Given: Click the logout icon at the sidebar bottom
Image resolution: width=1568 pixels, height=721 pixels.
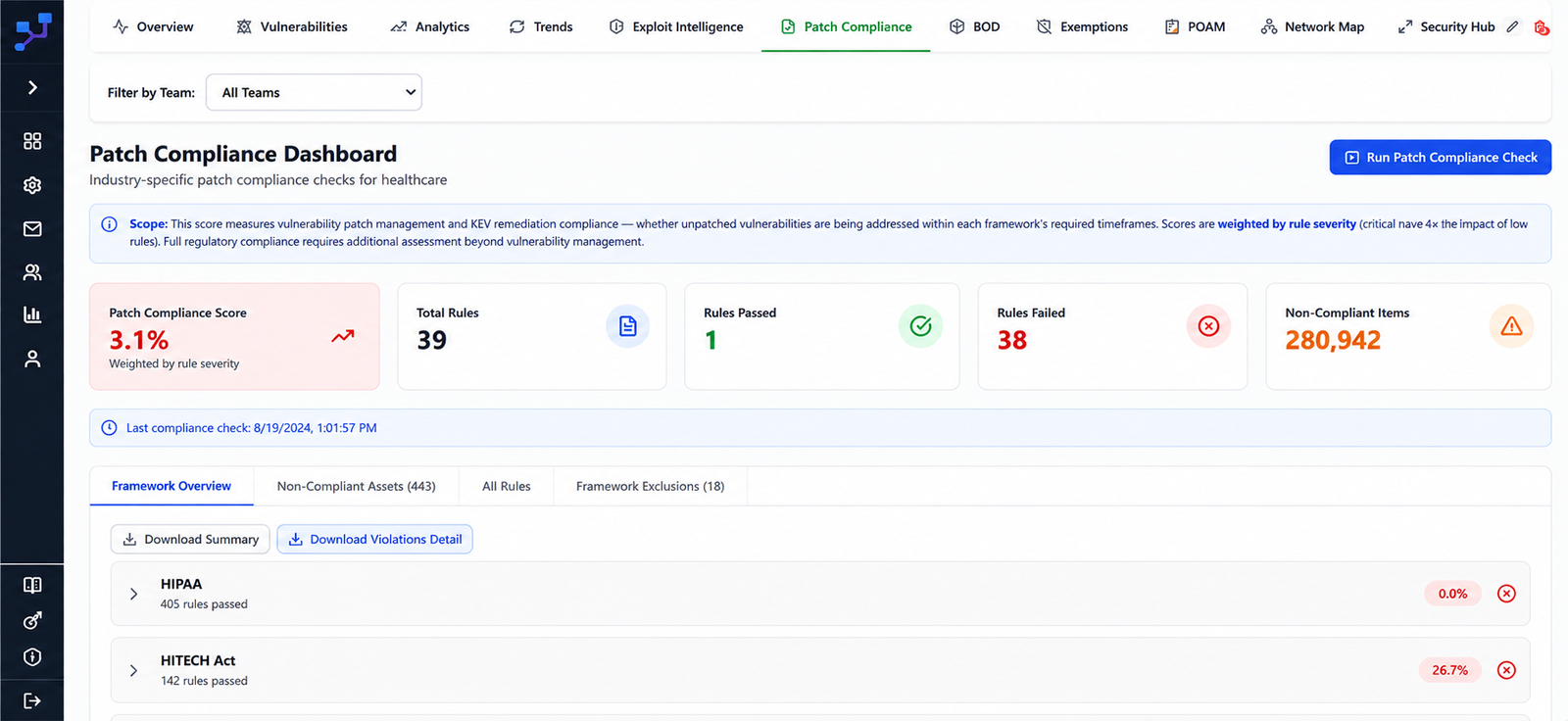Looking at the screenshot, I should pos(32,700).
